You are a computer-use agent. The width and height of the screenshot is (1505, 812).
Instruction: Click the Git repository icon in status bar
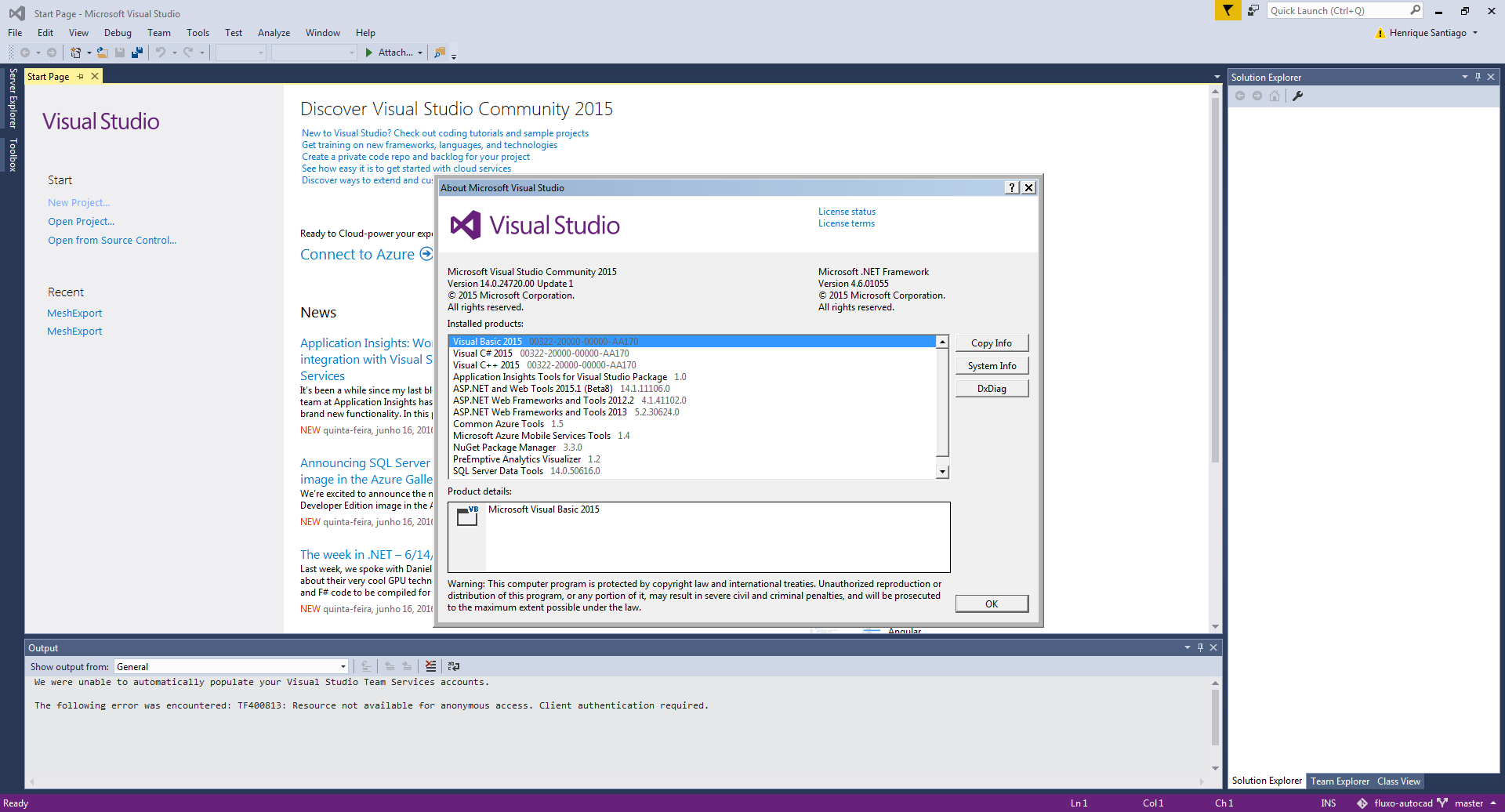[x=1362, y=803]
